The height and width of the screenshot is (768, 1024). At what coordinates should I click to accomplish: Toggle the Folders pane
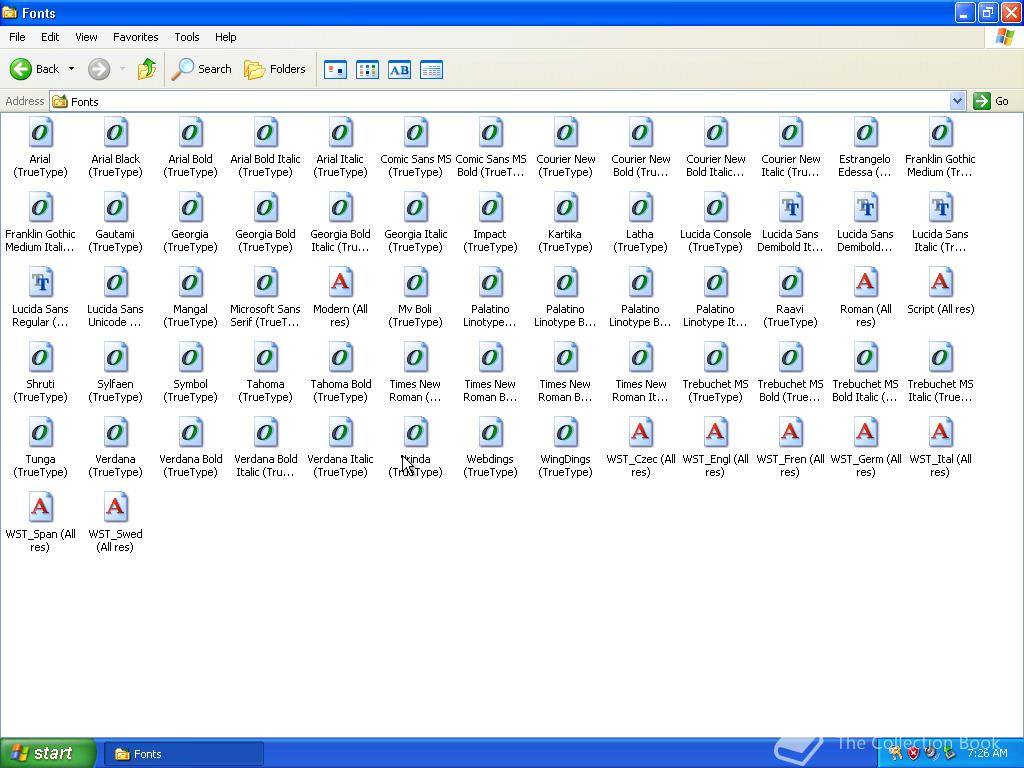pos(275,69)
